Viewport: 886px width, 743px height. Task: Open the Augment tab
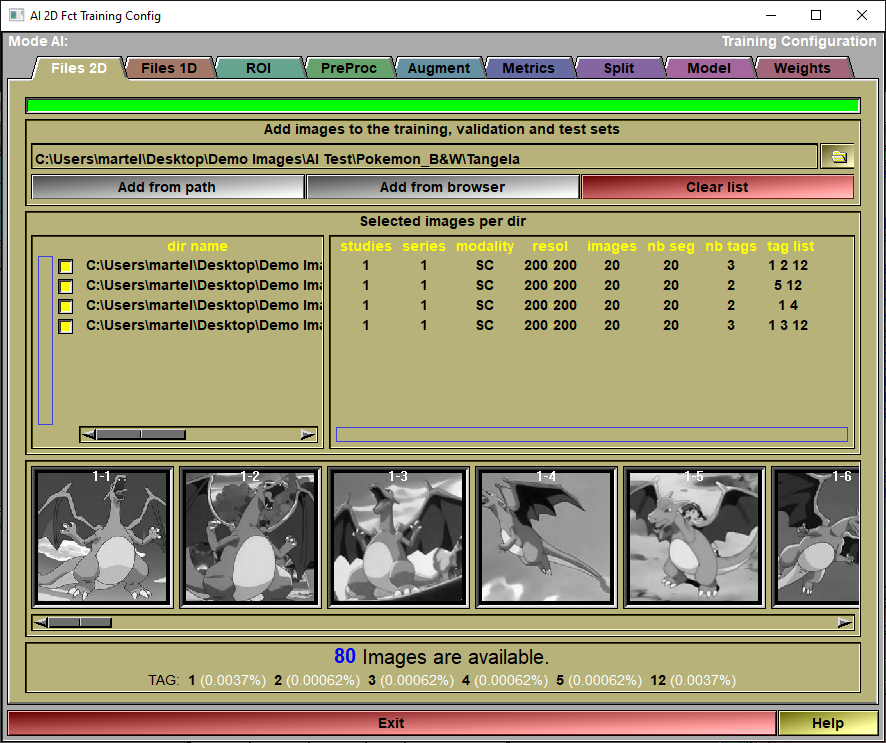click(x=438, y=68)
